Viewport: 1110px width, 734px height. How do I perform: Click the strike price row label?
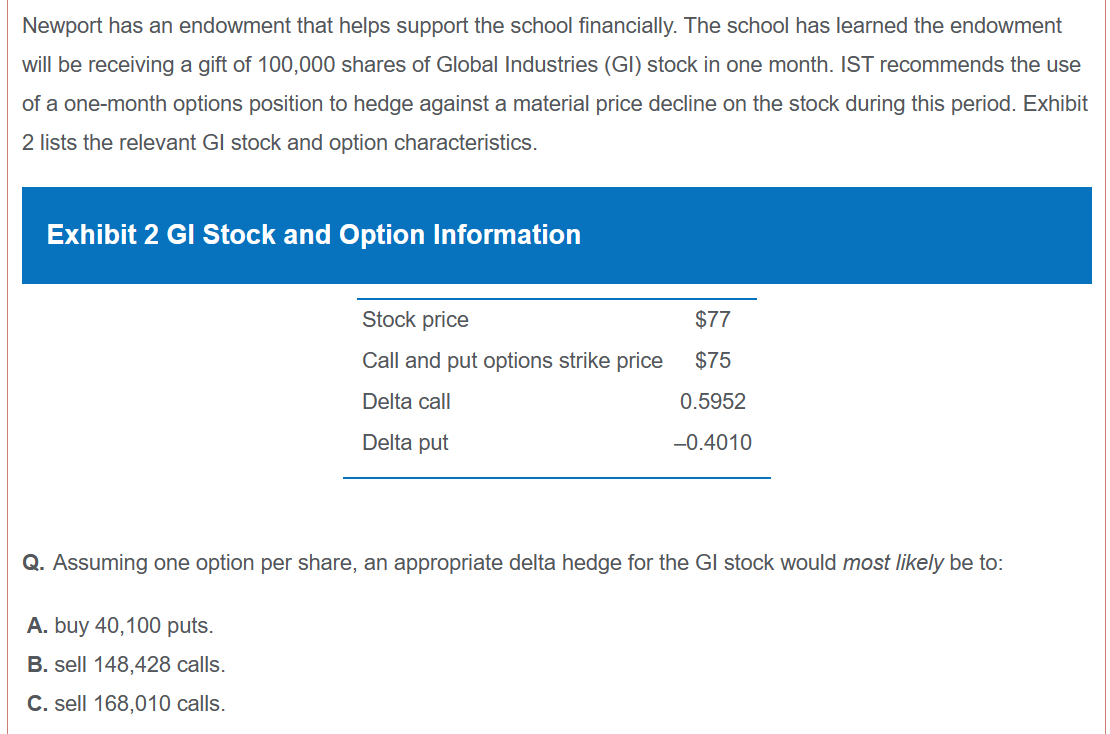(x=512, y=361)
